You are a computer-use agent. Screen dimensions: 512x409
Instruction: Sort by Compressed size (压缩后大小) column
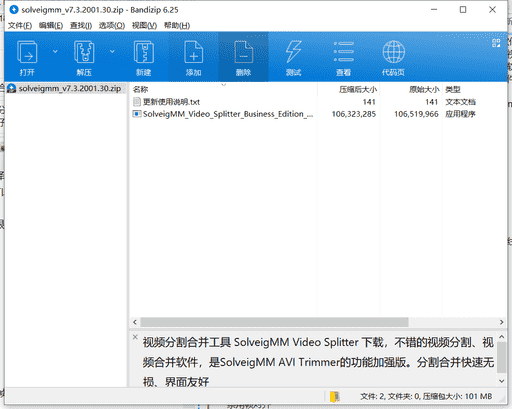[x=358, y=89]
